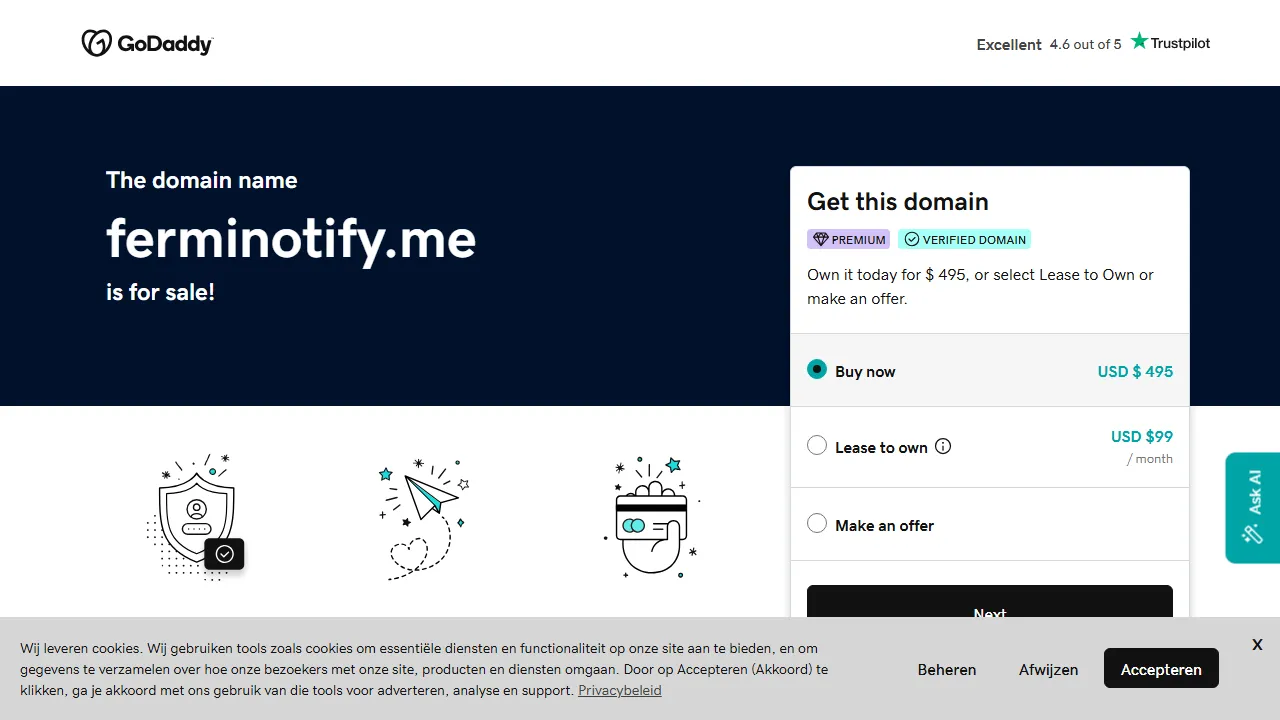This screenshot has width=1280, height=720.
Task: Click the GoDaddy logo icon
Action: click(96, 42)
